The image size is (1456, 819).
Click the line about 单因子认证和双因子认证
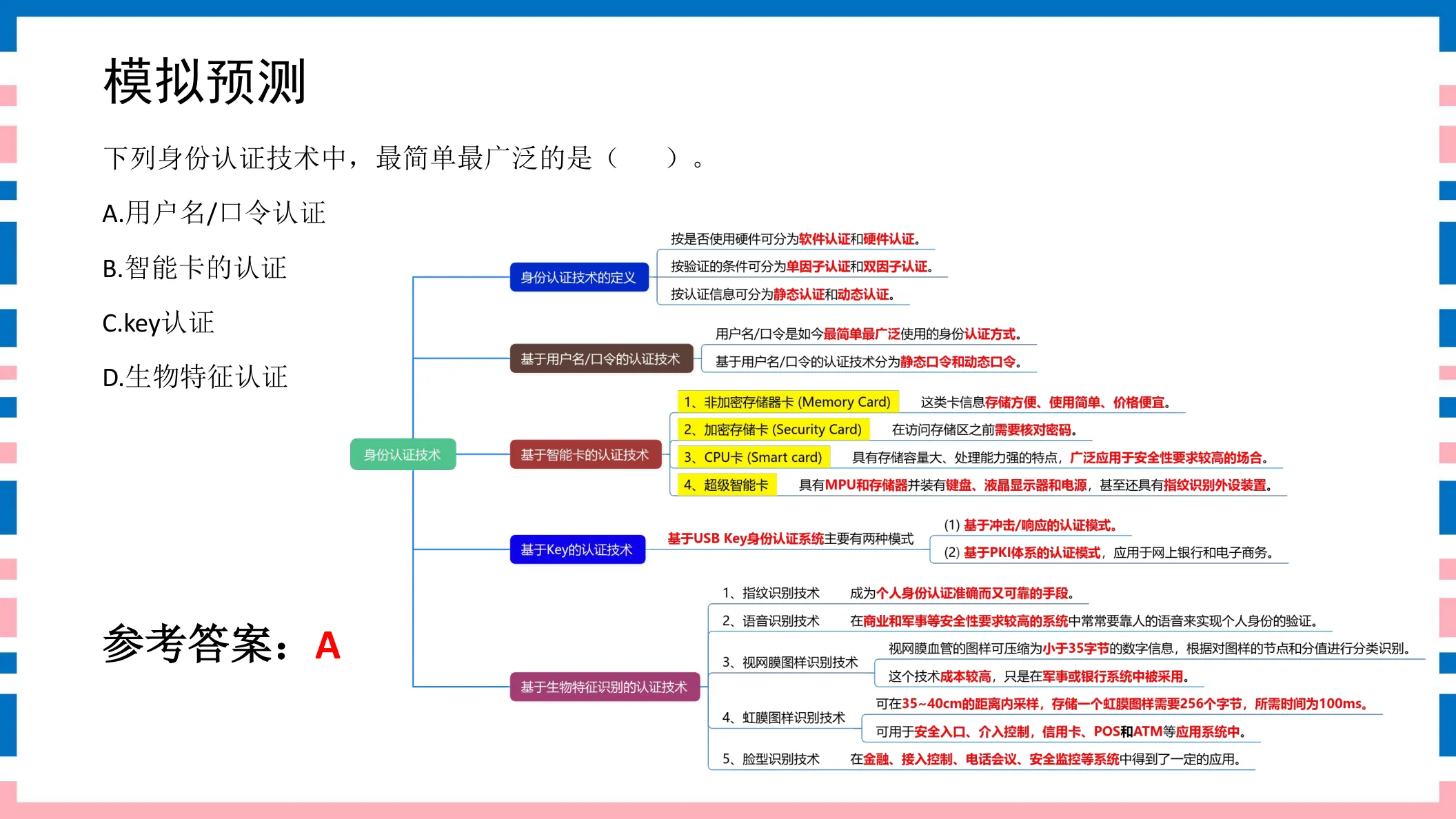point(802,267)
